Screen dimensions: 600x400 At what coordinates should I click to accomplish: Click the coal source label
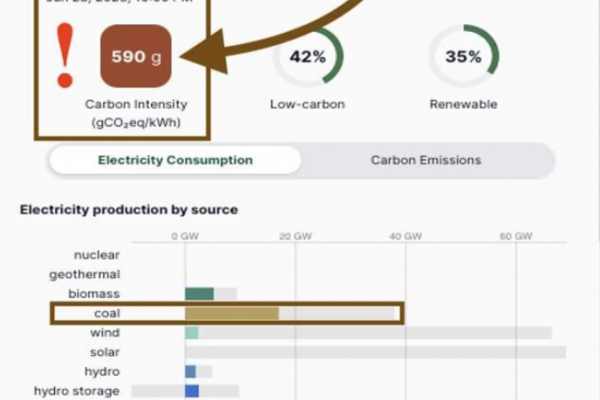106,313
